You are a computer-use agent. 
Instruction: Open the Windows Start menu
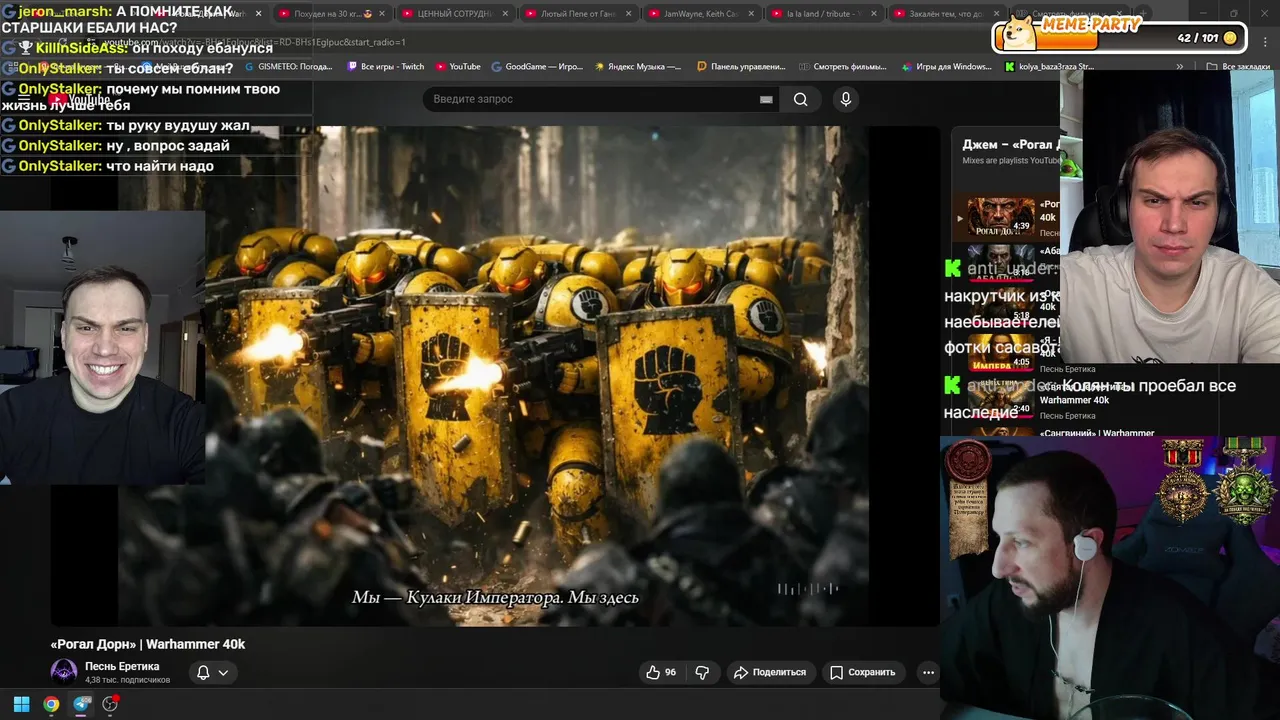pyautogui.click(x=21, y=704)
